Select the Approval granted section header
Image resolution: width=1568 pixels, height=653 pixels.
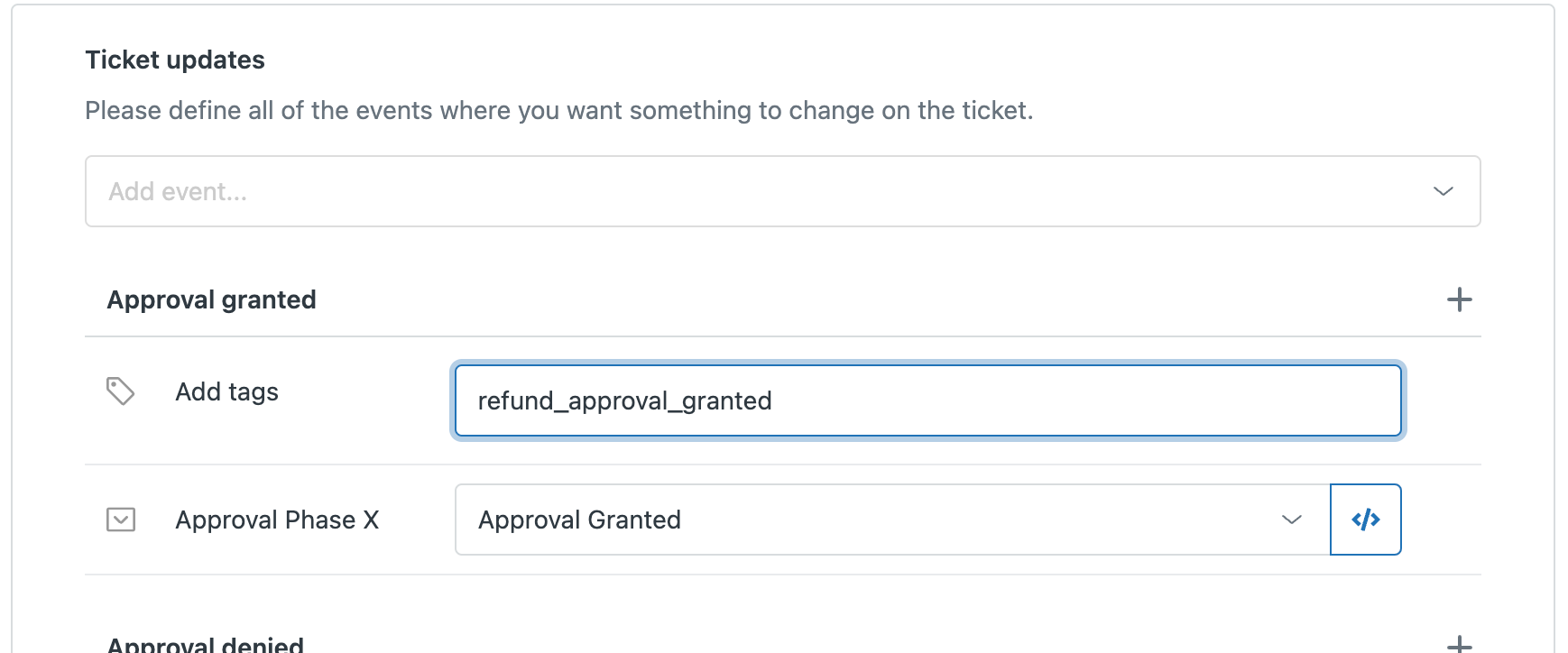pos(211,299)
